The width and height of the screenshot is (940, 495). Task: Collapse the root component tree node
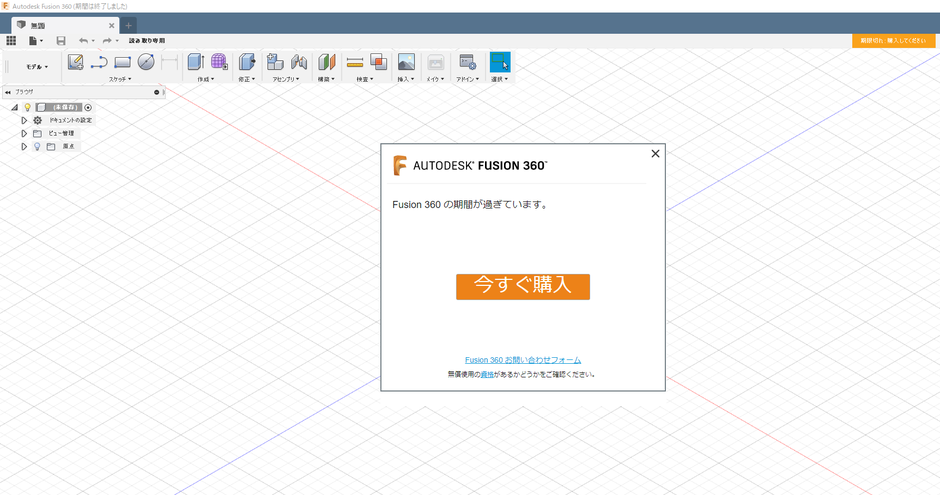[15, 107]
